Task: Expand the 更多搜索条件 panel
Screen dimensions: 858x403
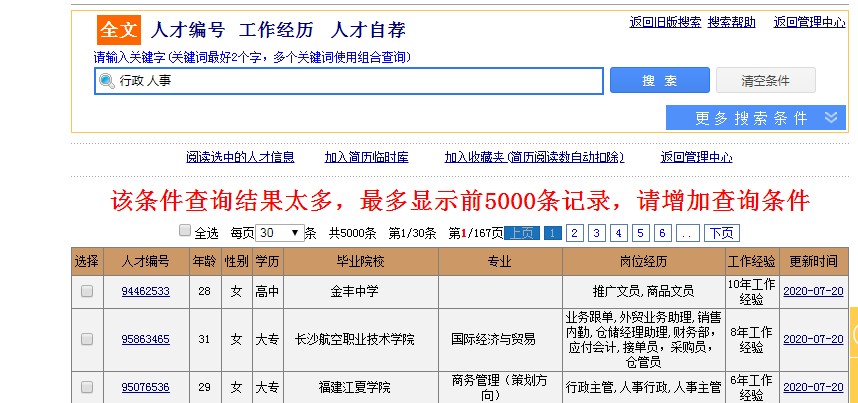Action: tap(756, 118)
